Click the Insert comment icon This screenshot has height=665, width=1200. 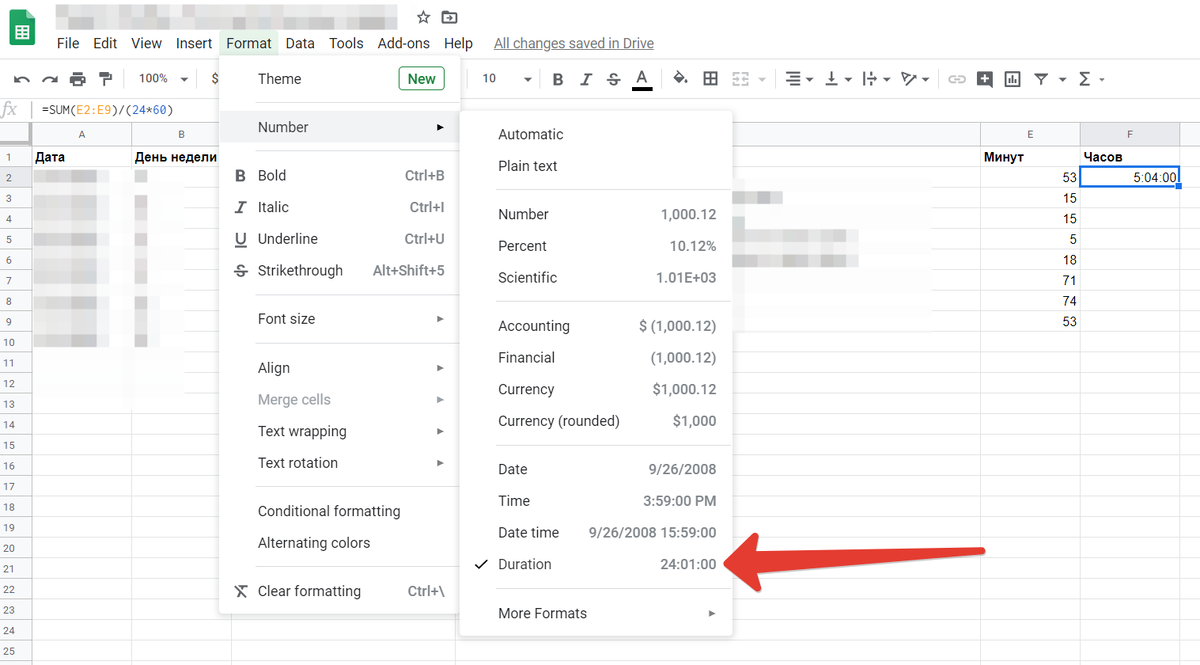coord(985,79)
